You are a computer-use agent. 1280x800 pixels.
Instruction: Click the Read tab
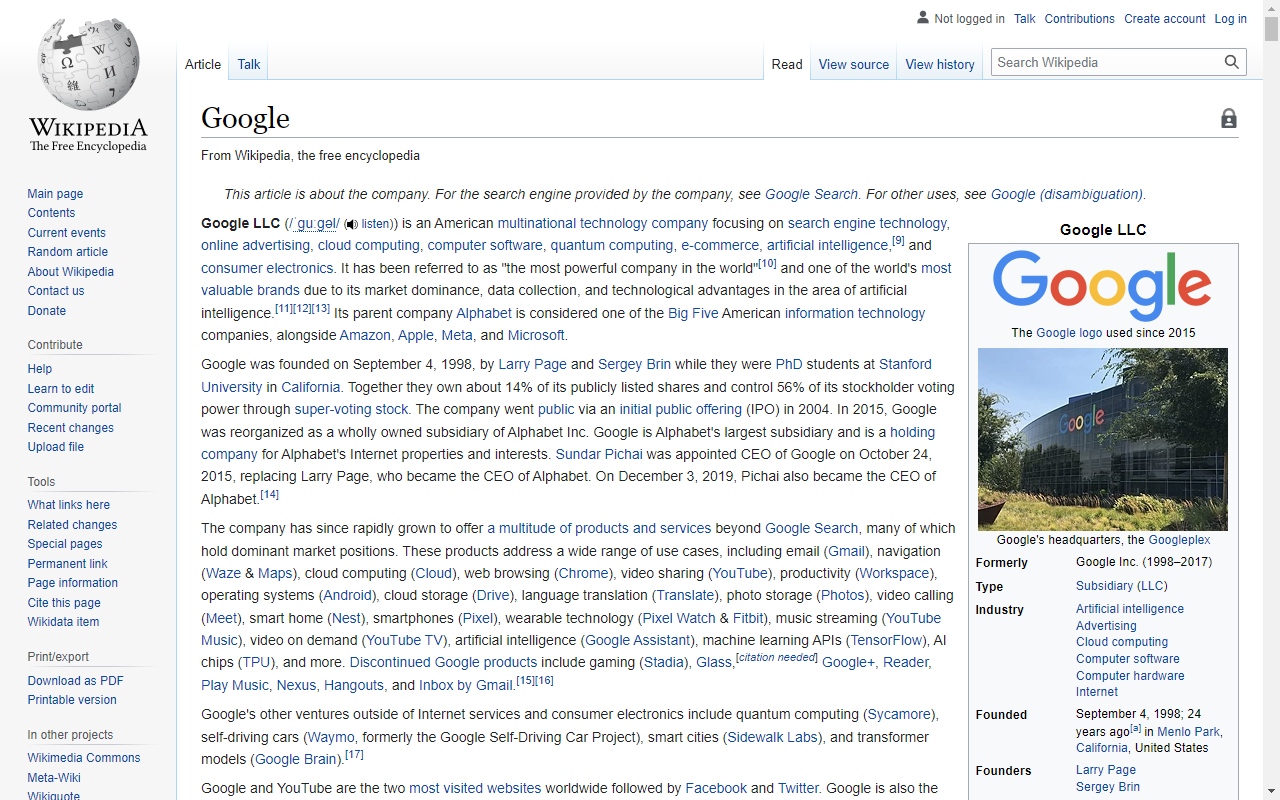[x=787, y=64]
